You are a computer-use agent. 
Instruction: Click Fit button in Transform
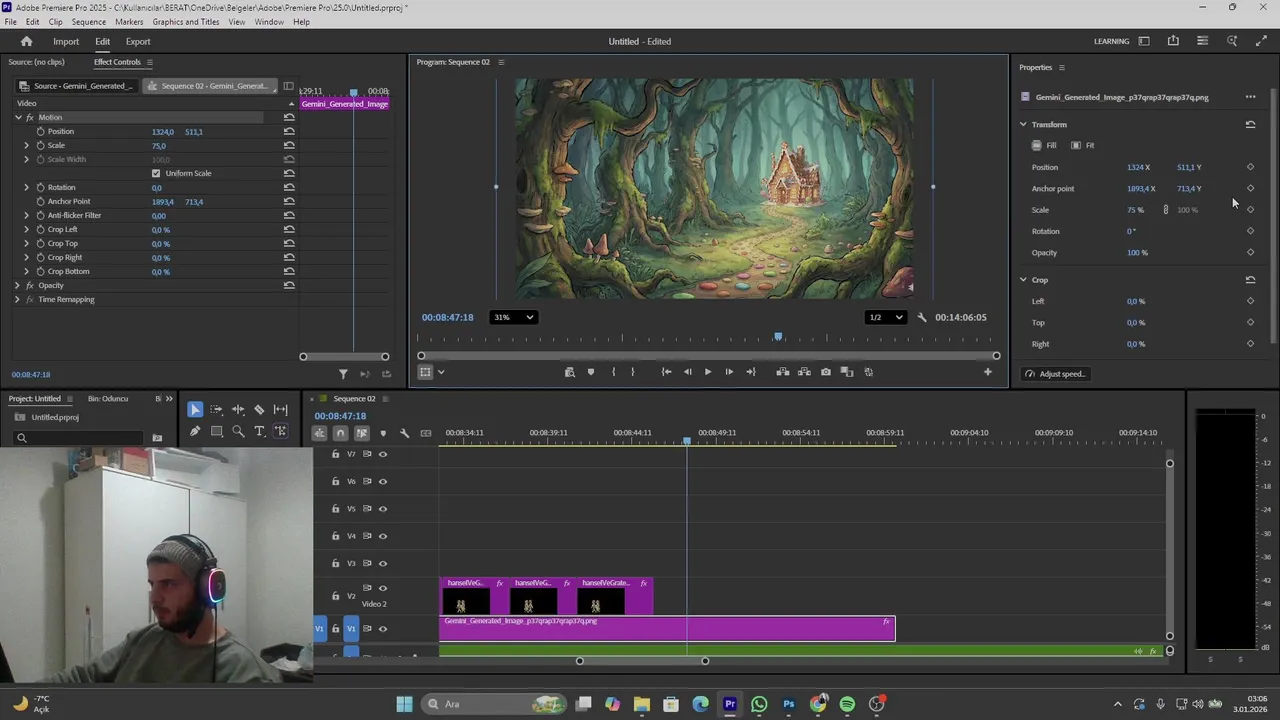[1083, 145]
